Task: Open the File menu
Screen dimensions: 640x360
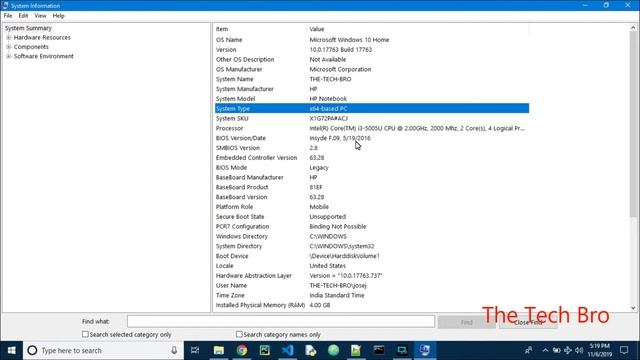Action: (8, 16)
